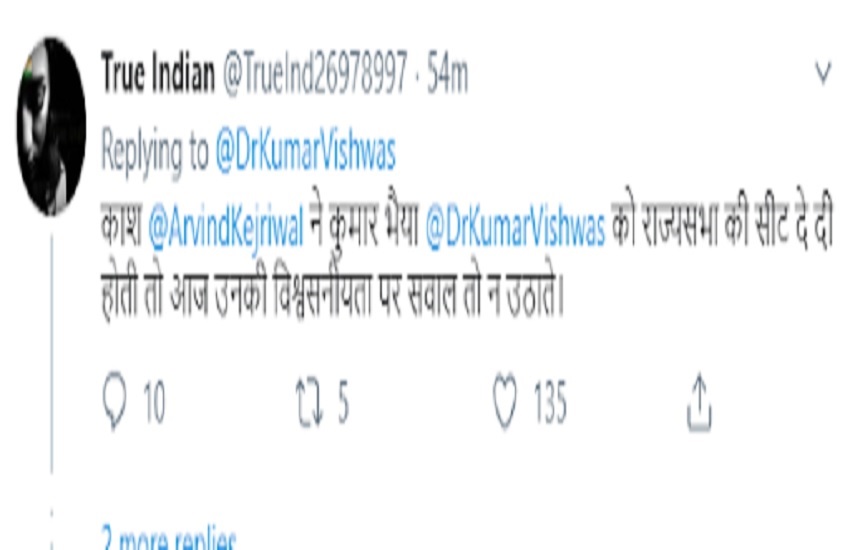Click the @TrueInd26978997 handle

click(315, 73)
